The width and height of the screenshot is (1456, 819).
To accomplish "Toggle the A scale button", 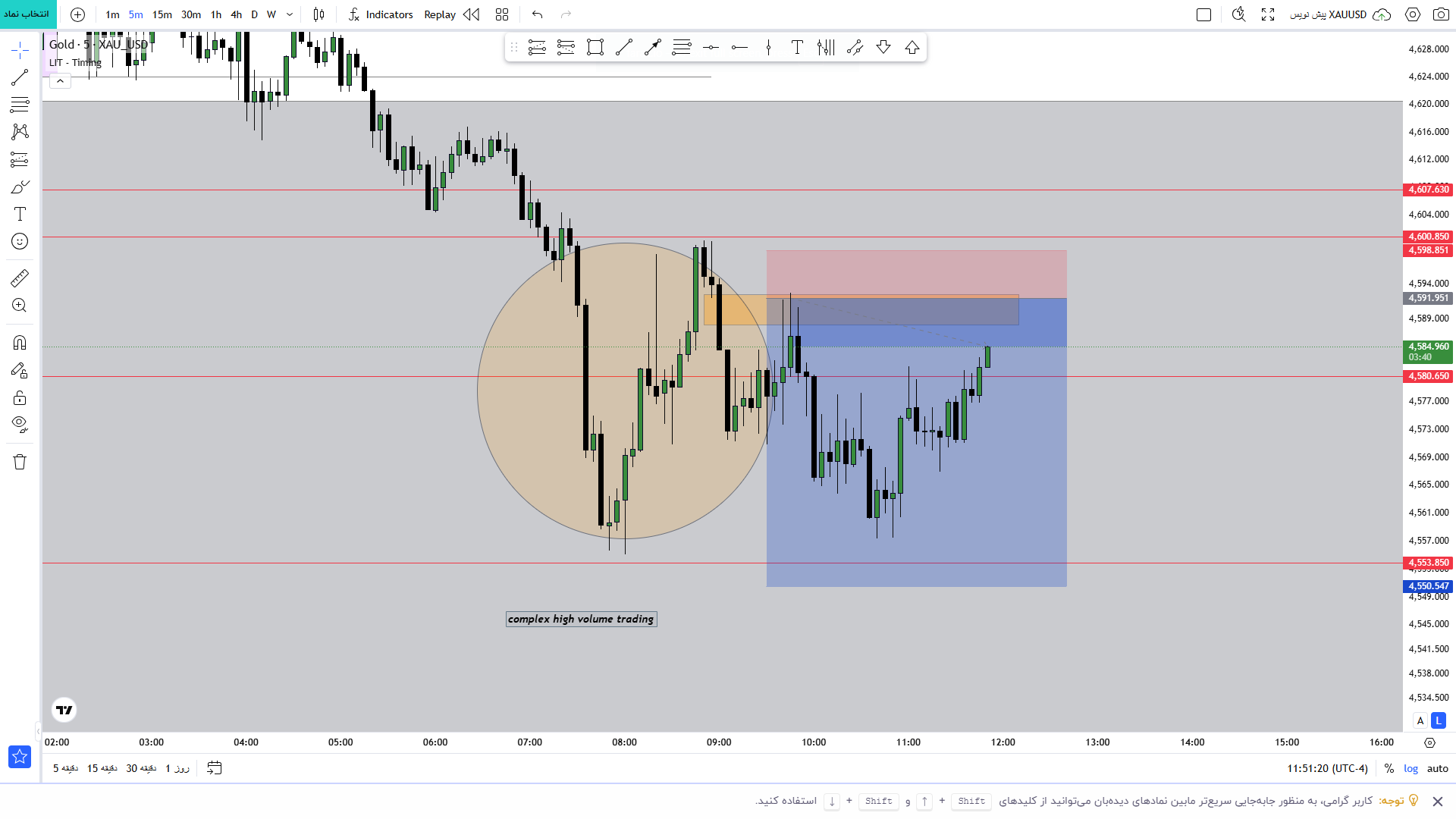I will (x=1420, y=720).
